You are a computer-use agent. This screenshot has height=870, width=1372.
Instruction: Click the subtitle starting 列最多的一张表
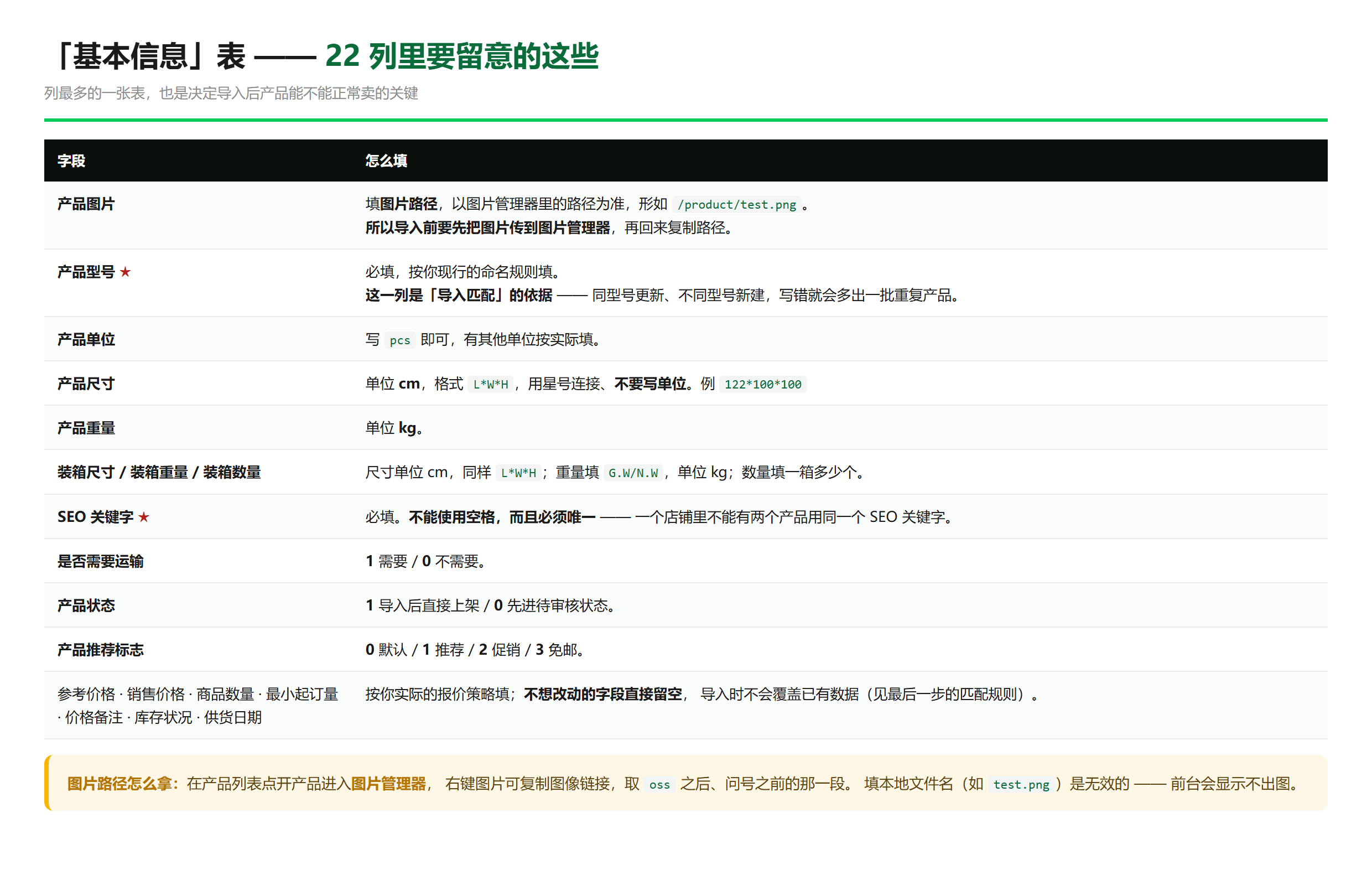(231, 93)
